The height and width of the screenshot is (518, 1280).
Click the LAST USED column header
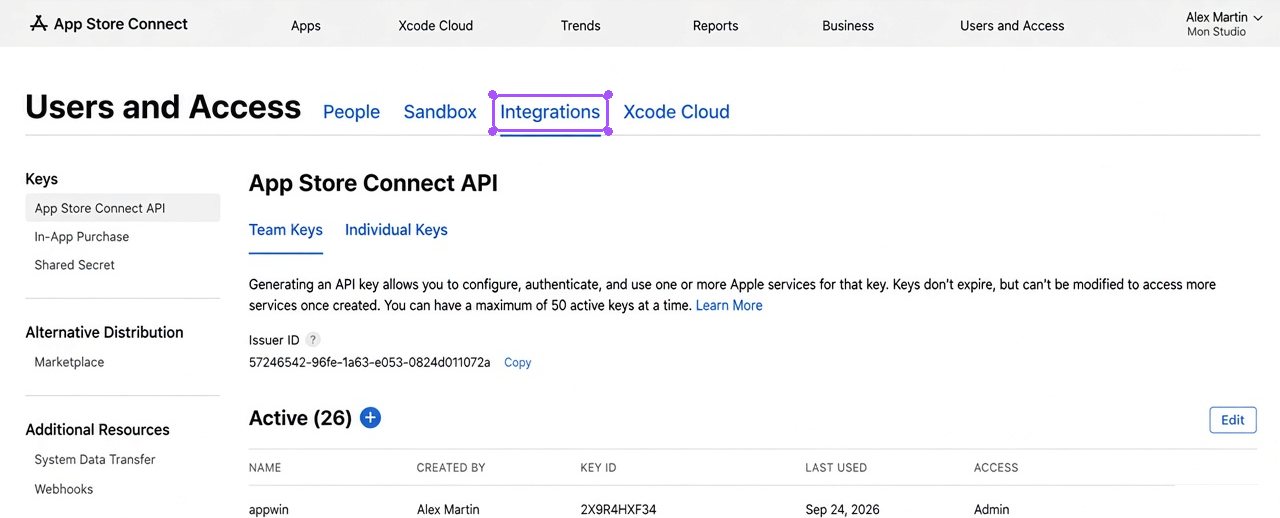836,468
